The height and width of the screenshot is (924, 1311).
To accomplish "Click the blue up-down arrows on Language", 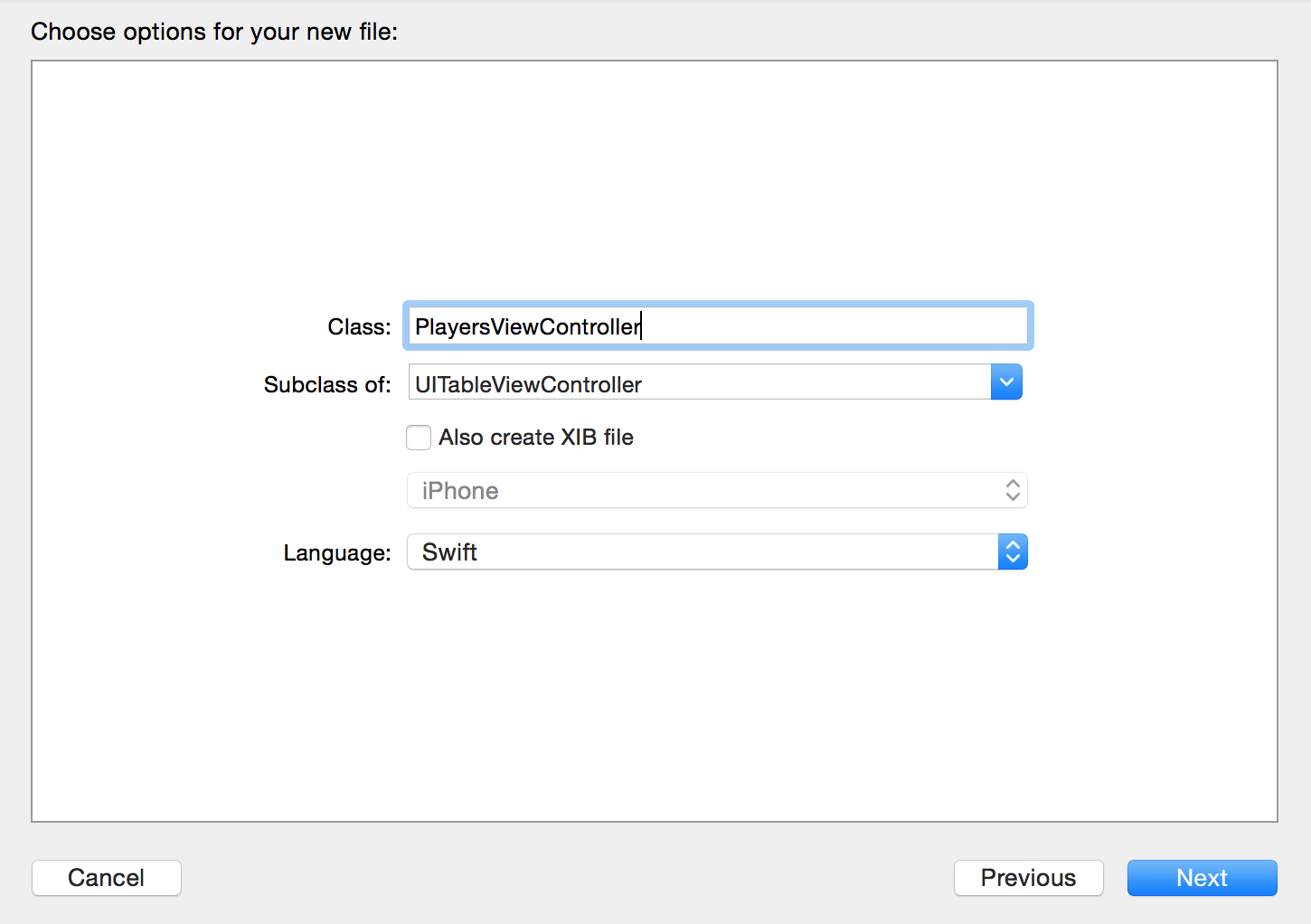I will pos(1013,552).
